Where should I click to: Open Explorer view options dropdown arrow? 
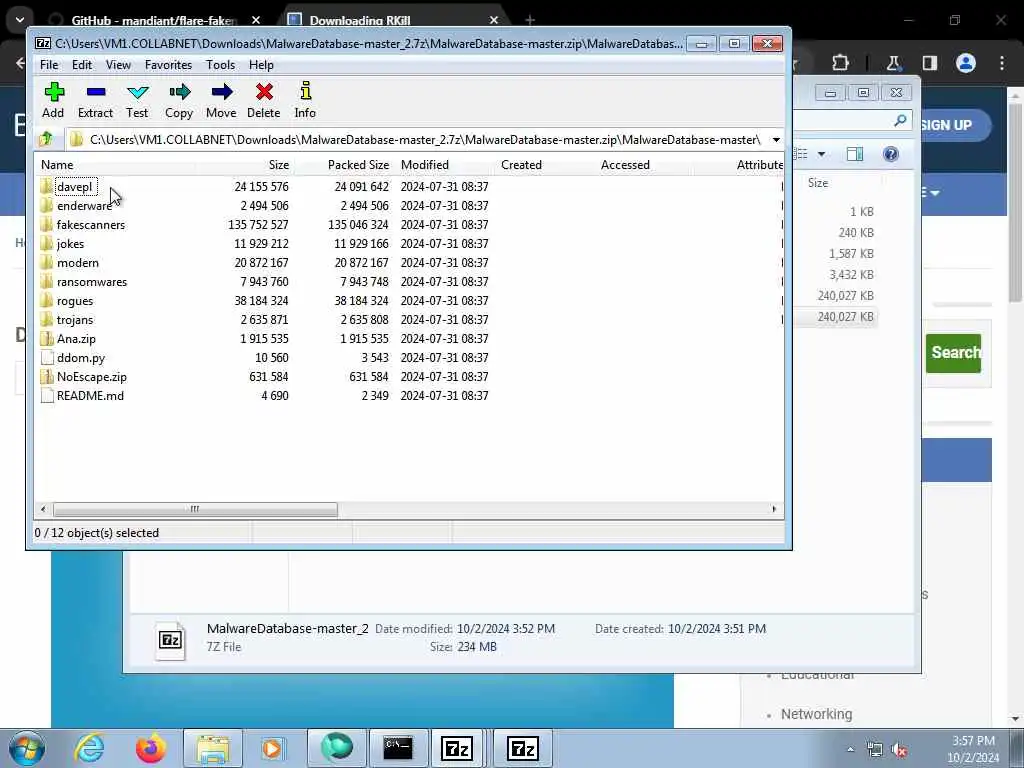822,154
